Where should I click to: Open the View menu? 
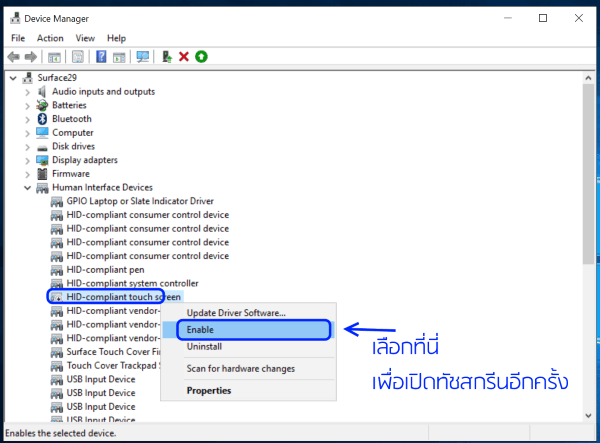[x=84, y=38]
